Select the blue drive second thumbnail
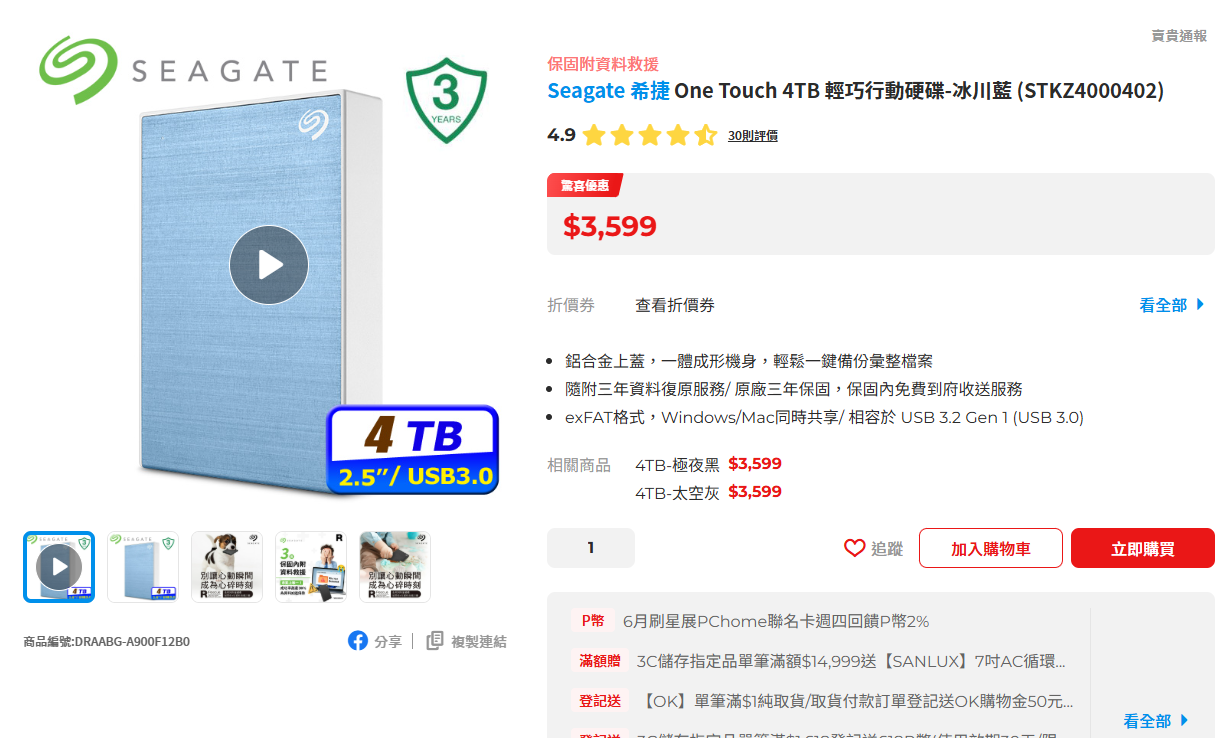Viewport: 1229px width, 738px height. (x=143, y=567)
